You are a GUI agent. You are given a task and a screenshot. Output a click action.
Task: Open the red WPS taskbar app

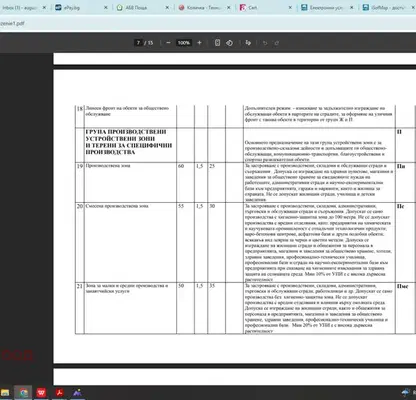41,393
